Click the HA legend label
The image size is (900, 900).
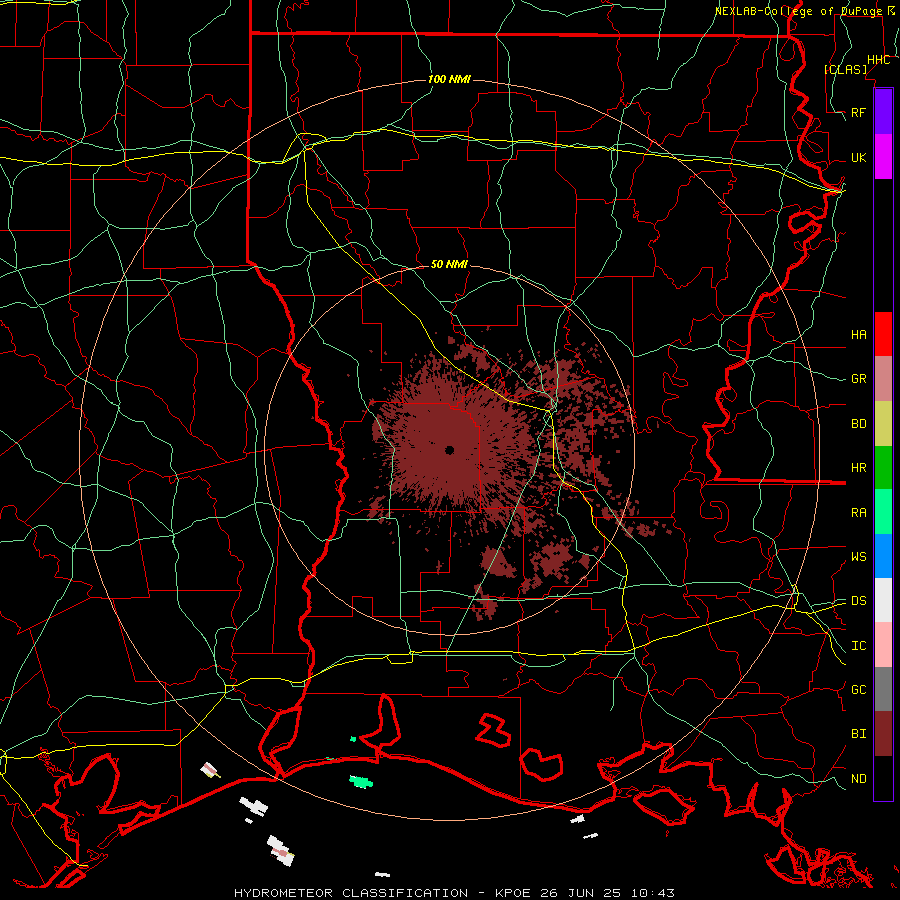tap(859, 334)
